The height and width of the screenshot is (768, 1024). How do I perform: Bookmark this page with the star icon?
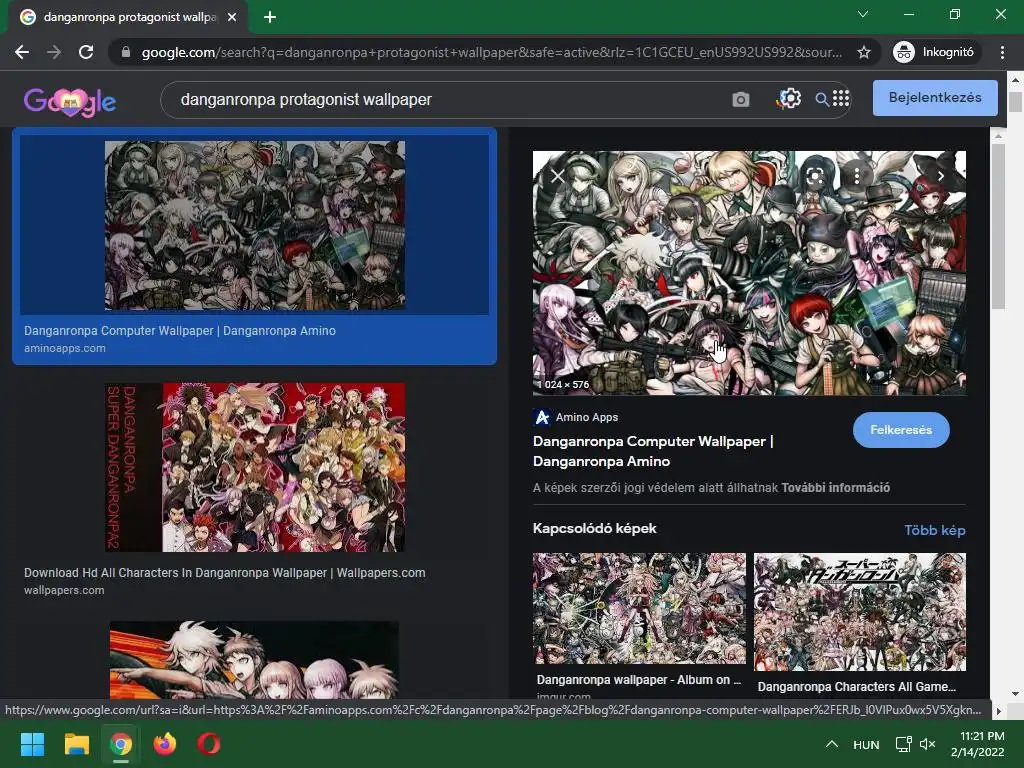864,52
